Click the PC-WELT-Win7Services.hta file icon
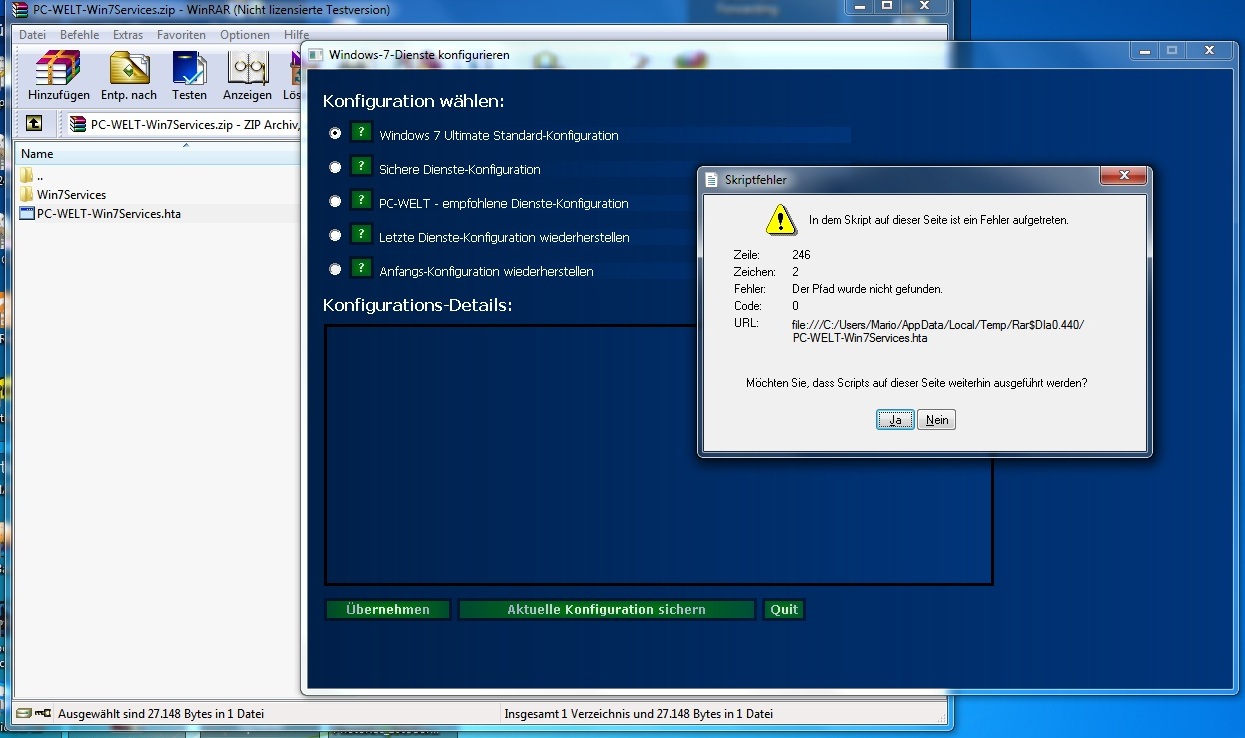 coord(27,213)
